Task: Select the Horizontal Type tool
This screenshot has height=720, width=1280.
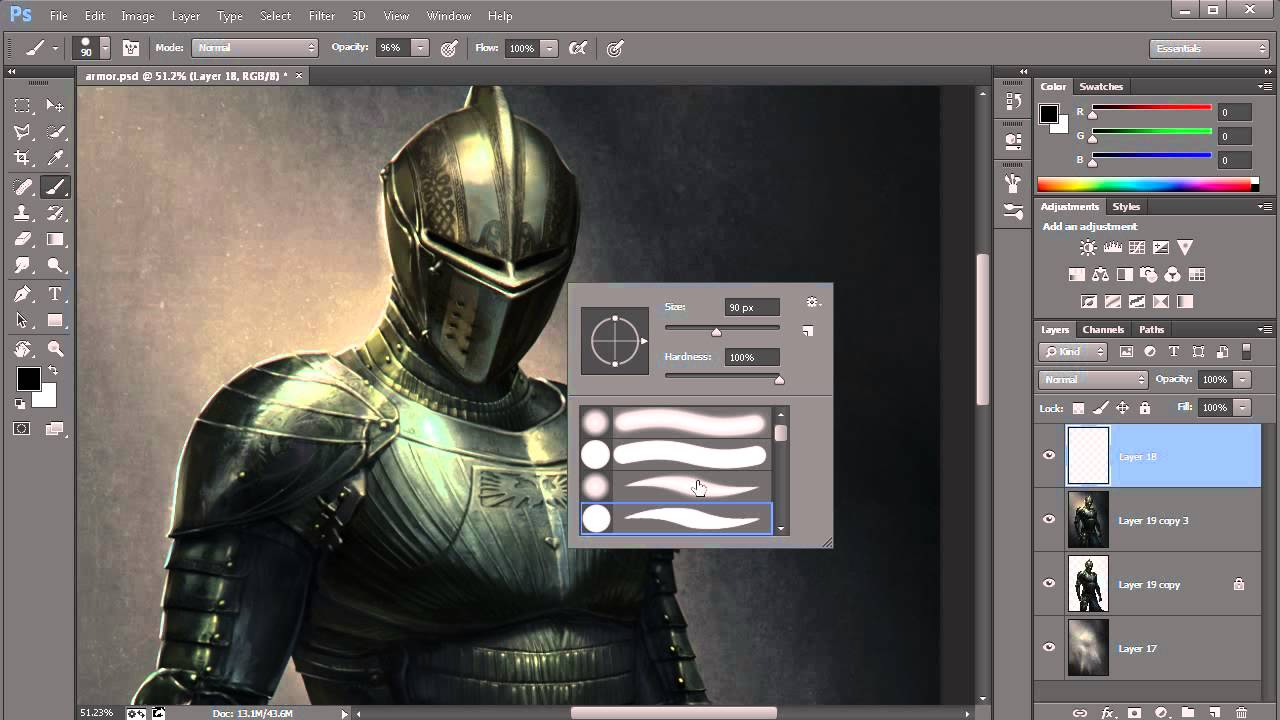Action: pos(56,294)
